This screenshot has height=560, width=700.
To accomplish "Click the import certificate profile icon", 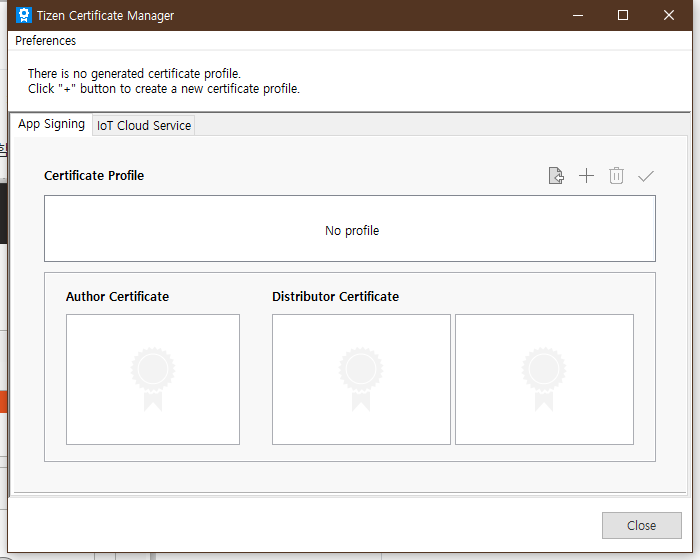I will (x=556, y=176).
